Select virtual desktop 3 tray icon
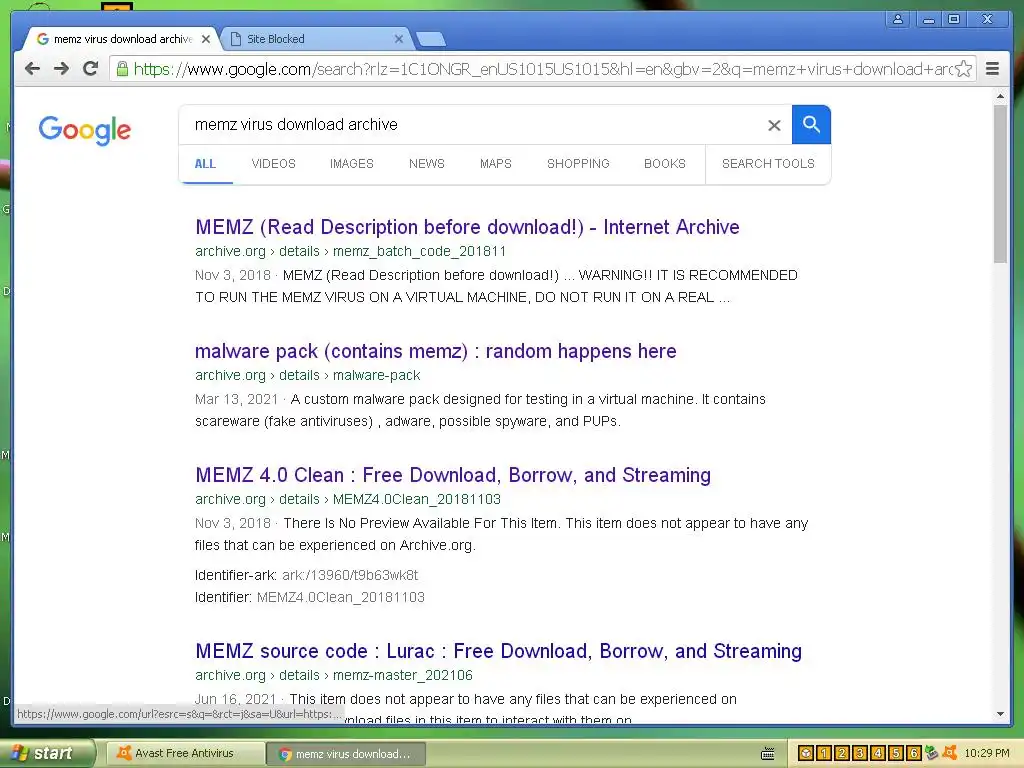The width and height of the screenshot is (1024, 768). [x=860, y=753]
